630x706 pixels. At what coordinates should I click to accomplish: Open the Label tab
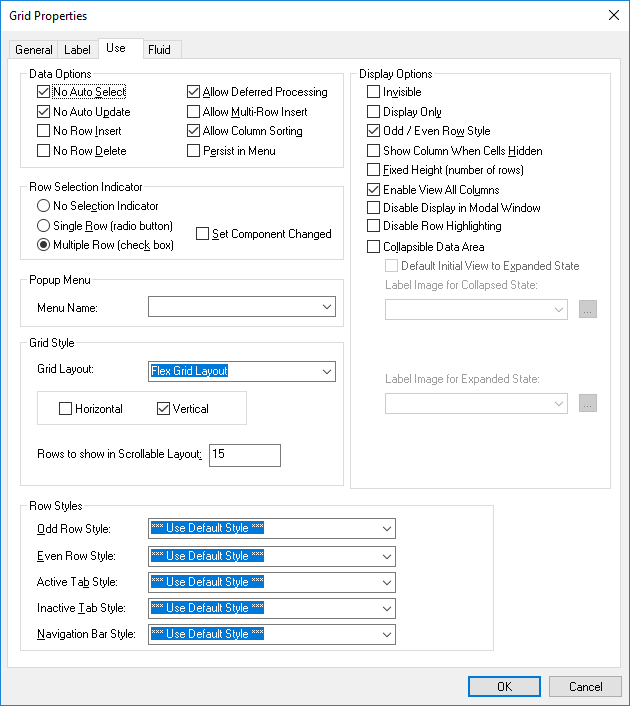coord(77,50)
